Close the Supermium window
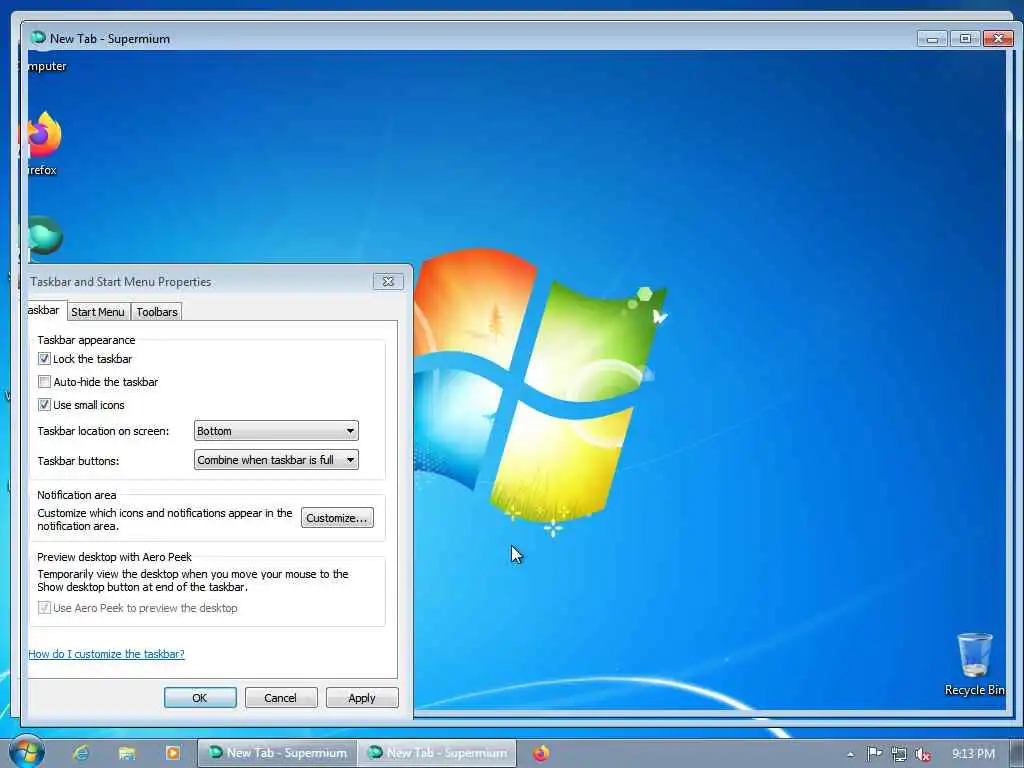The image size is (1024, 768). [998, 39]
